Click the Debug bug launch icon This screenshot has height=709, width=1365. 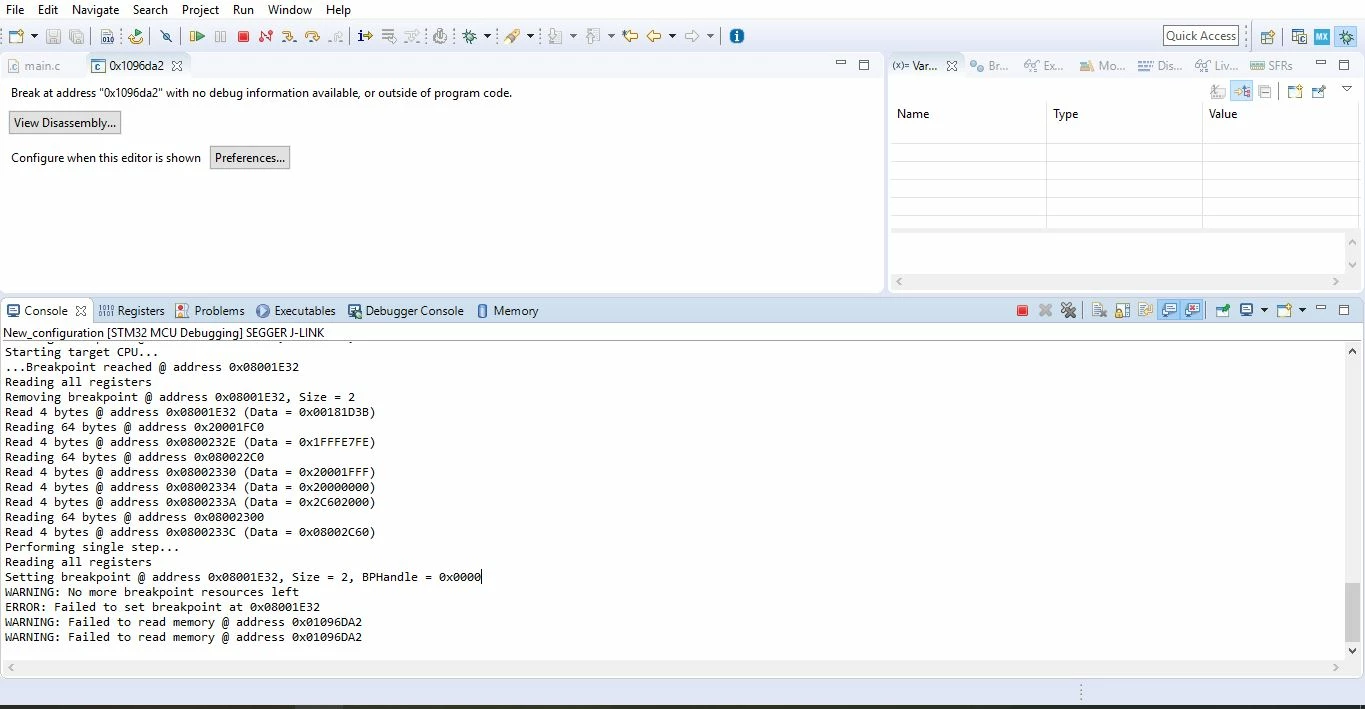pos(470,36)
